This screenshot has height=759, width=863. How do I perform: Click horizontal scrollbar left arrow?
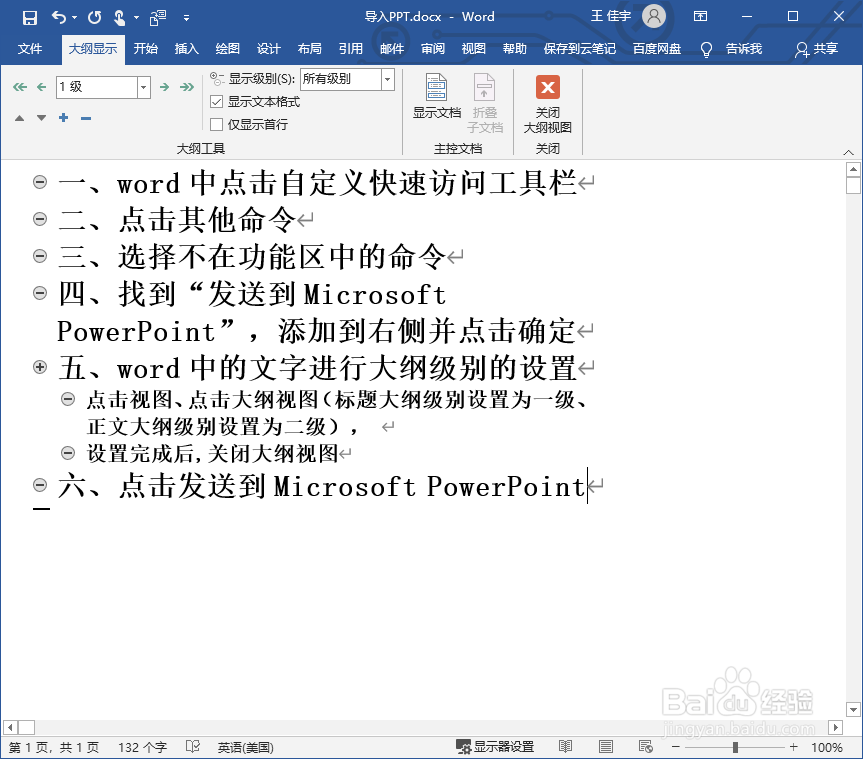[x=10, y=728]
